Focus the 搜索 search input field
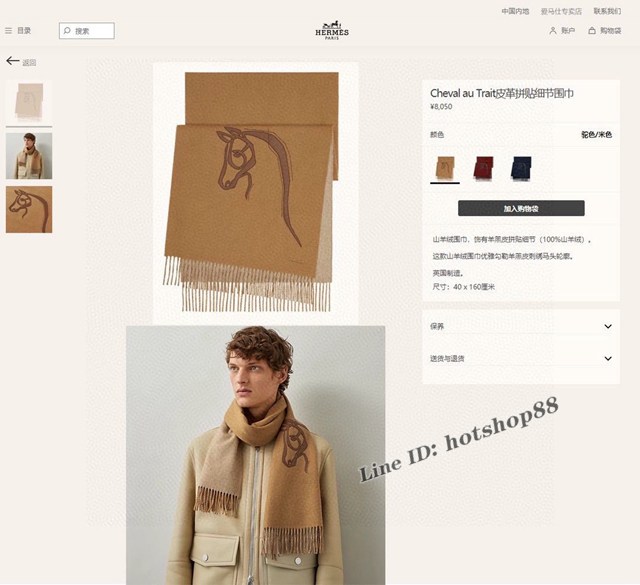640x585 pixels. click(87, 31)
